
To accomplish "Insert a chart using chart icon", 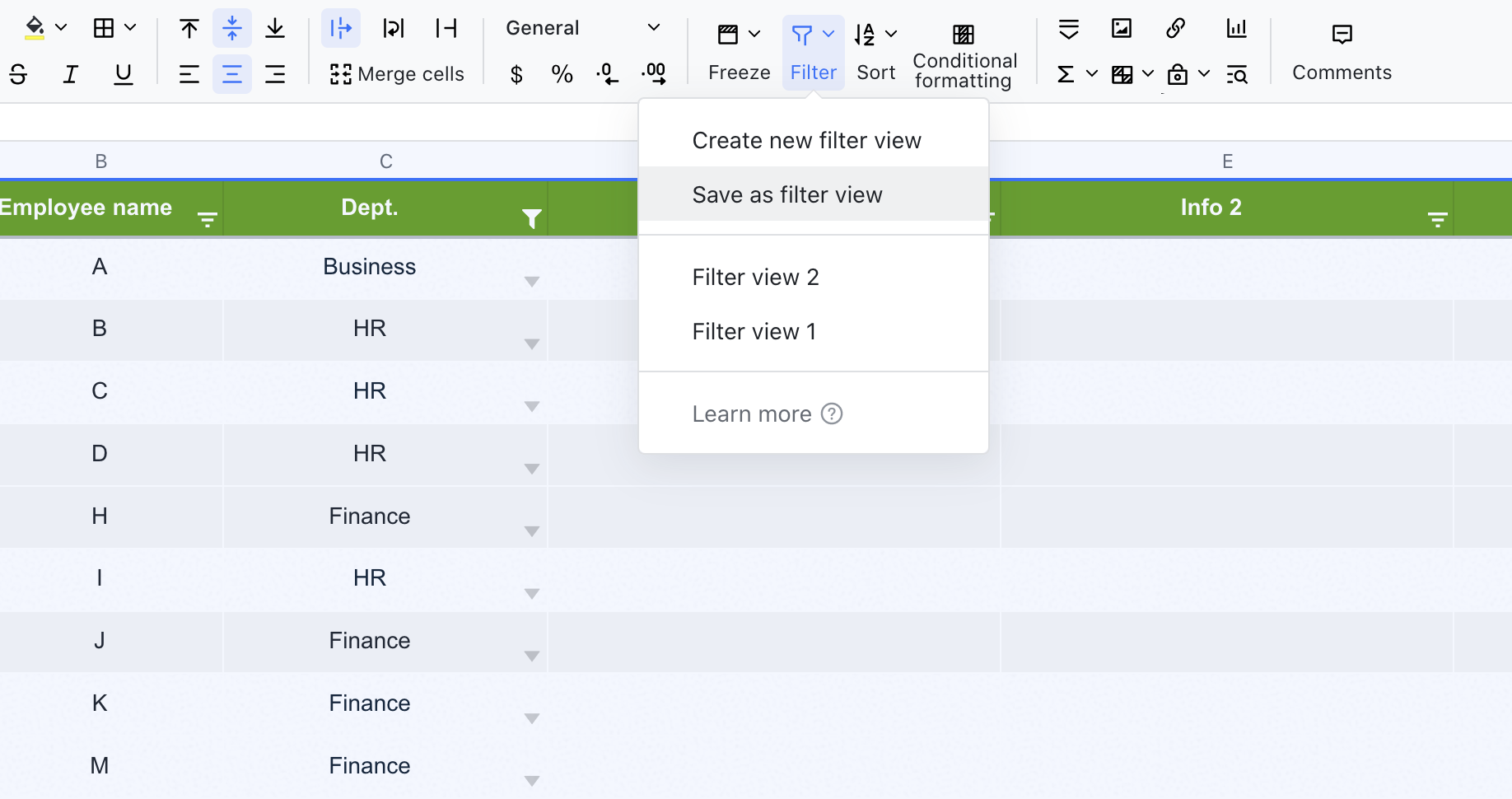I will [1236, 29].
